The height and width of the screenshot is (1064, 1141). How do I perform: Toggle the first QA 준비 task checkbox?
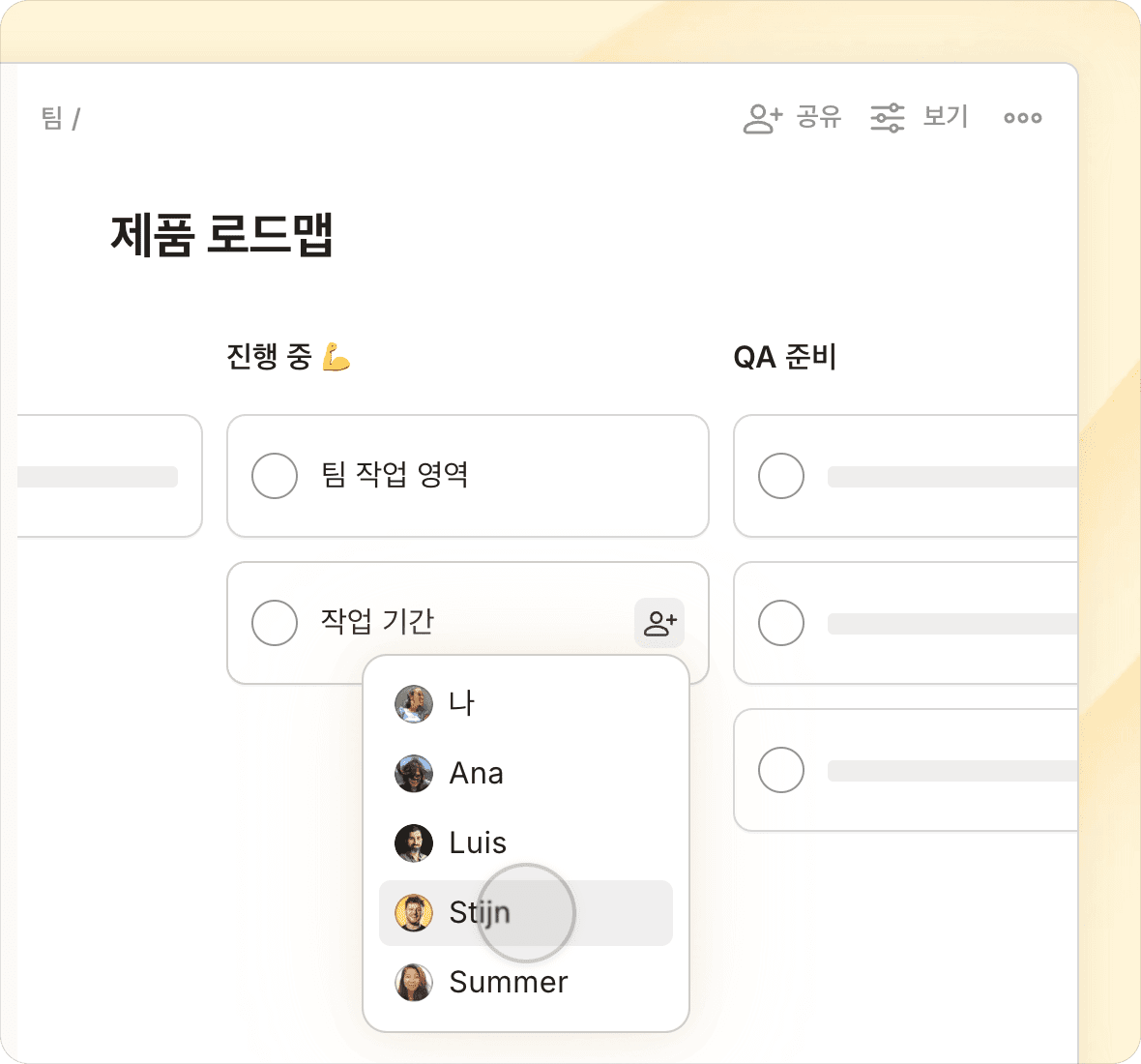[x=781, y=476]
